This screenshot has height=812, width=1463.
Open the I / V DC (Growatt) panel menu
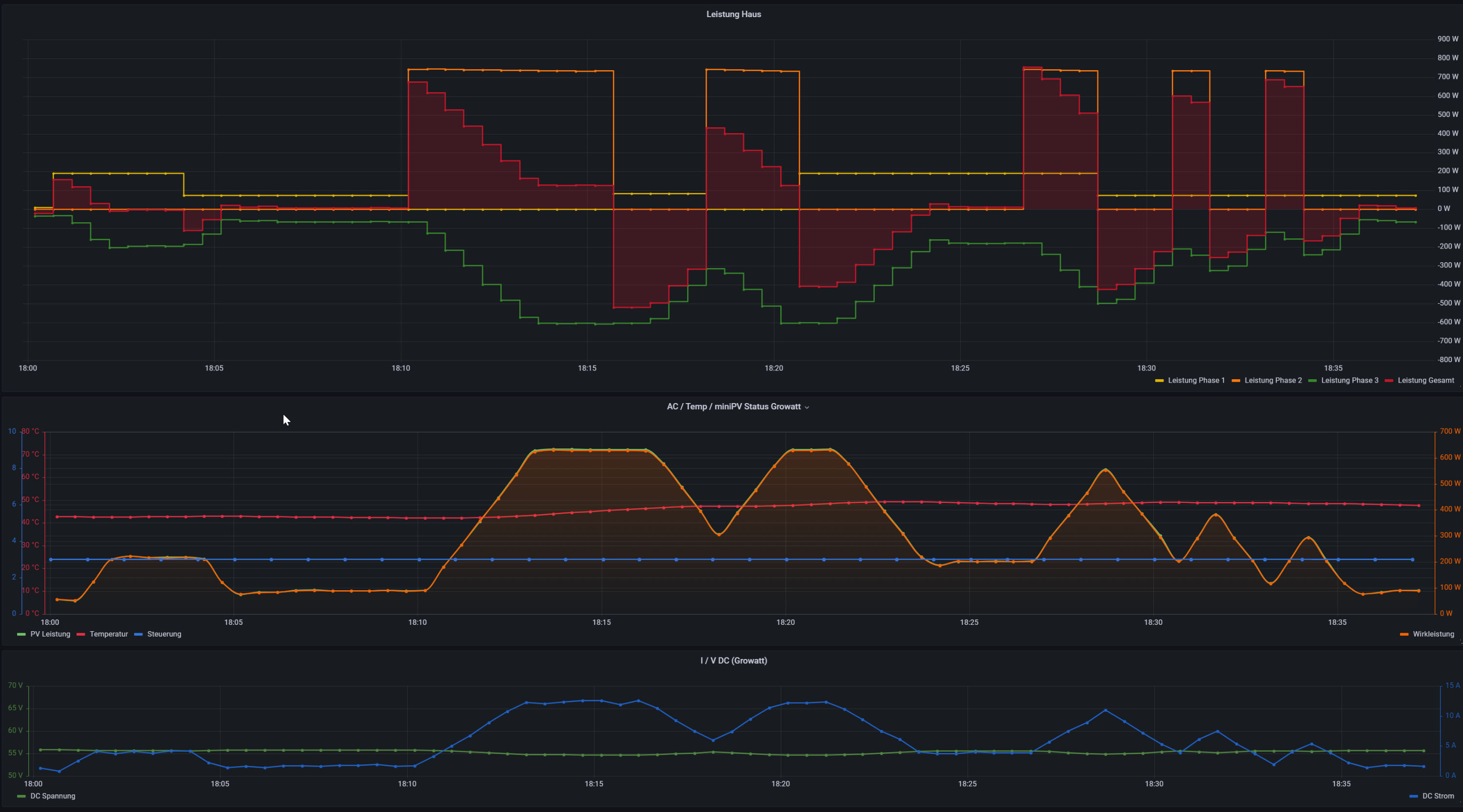733,660
